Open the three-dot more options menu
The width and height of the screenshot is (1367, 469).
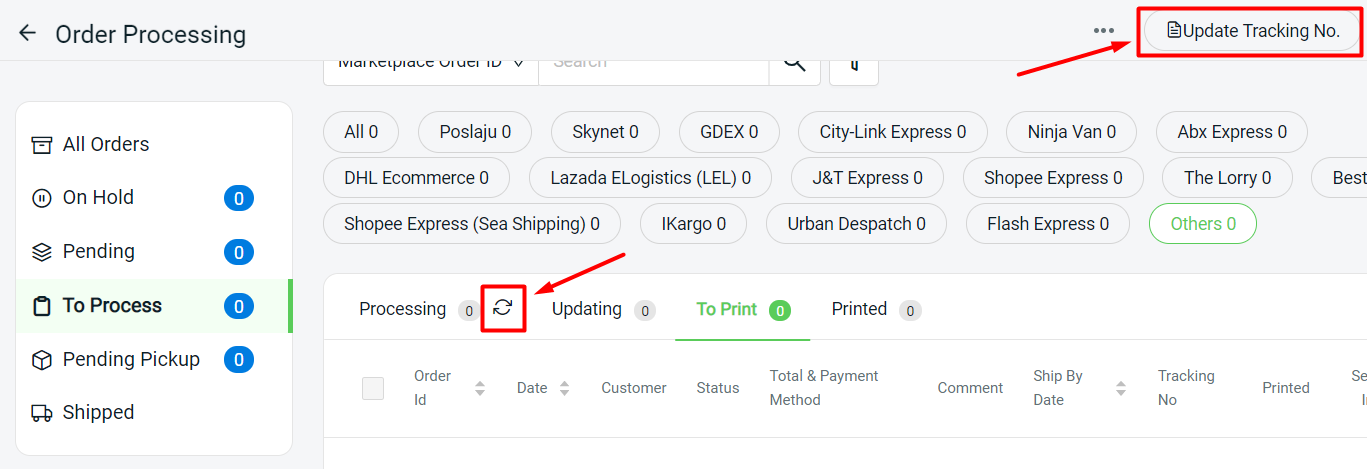click(1104, 31)
